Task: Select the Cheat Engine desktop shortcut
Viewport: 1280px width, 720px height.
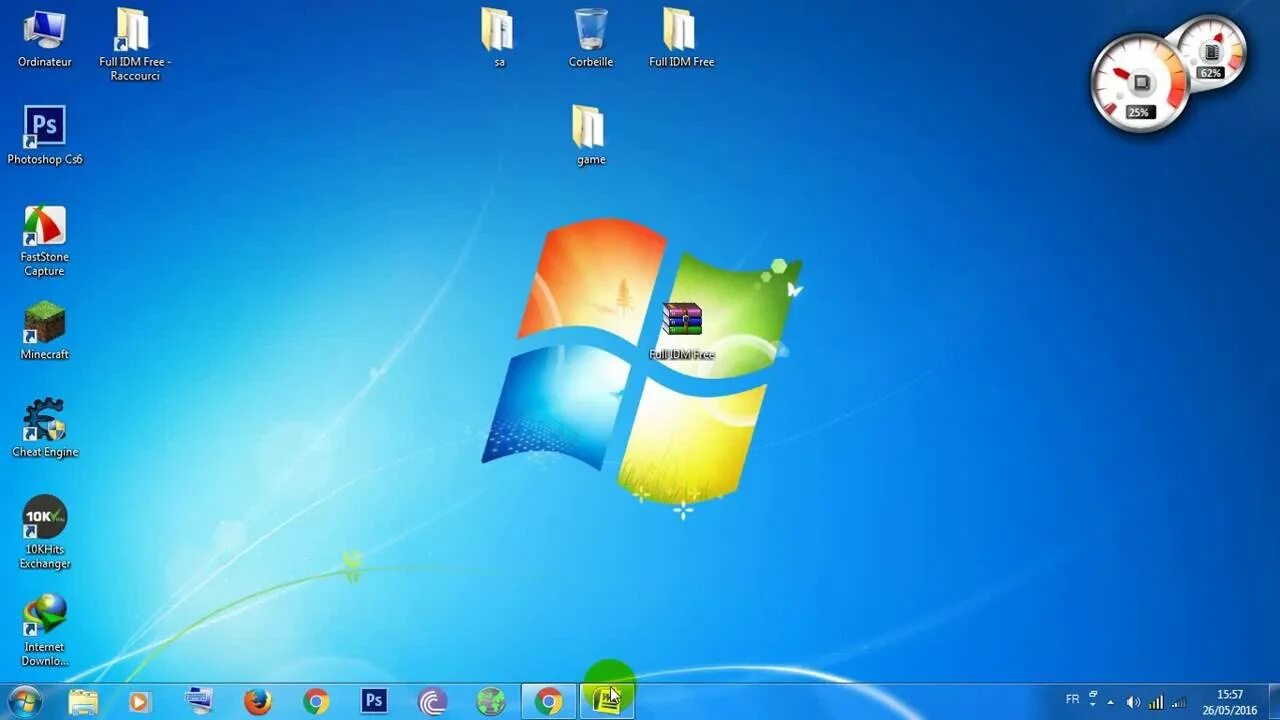Action: (45, 428)
